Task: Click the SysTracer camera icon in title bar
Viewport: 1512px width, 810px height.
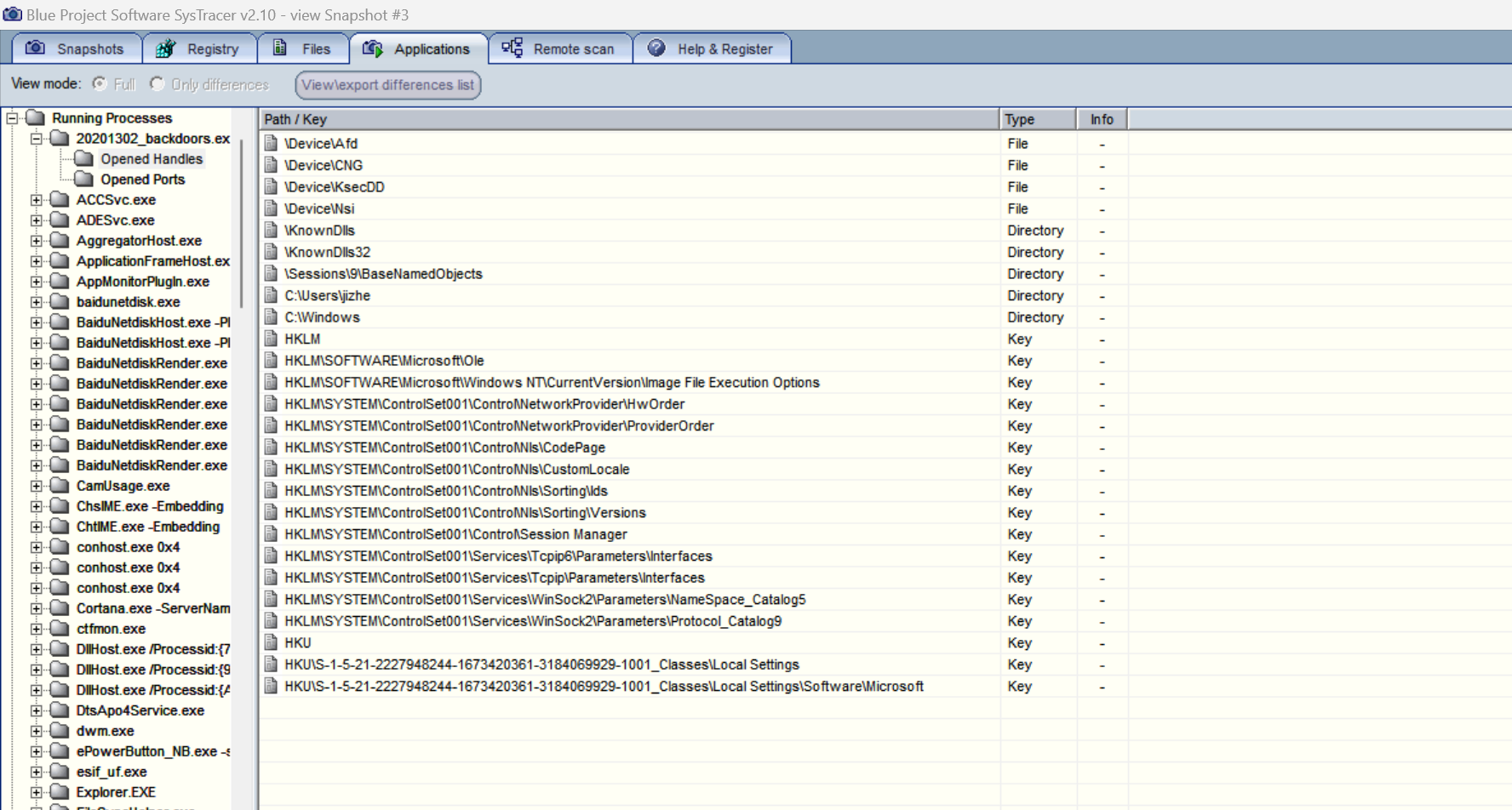Action: 12,14
